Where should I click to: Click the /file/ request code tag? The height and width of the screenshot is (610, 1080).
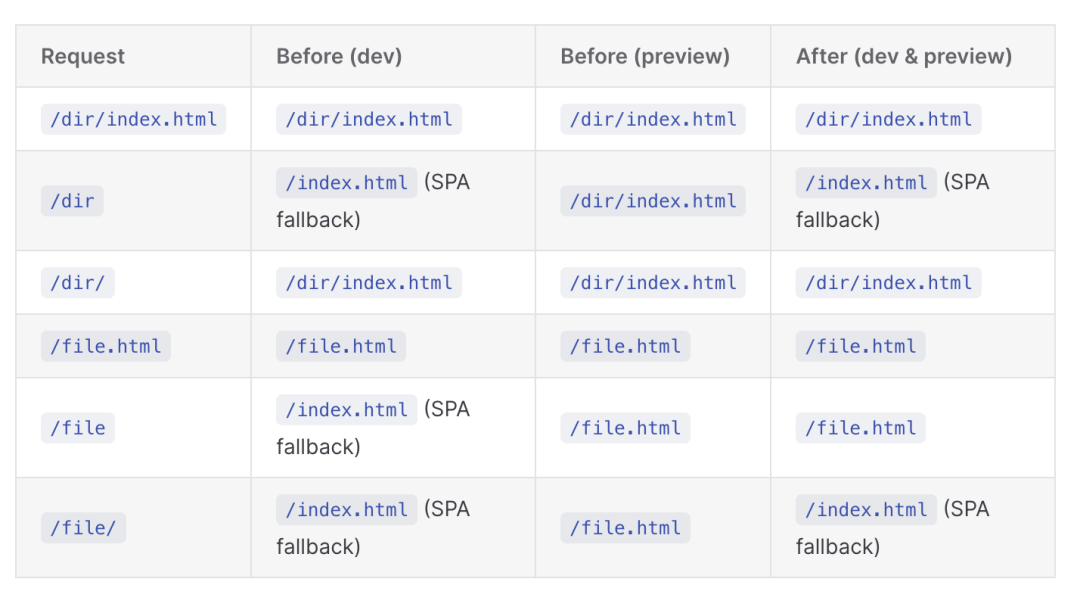[83, 527]
